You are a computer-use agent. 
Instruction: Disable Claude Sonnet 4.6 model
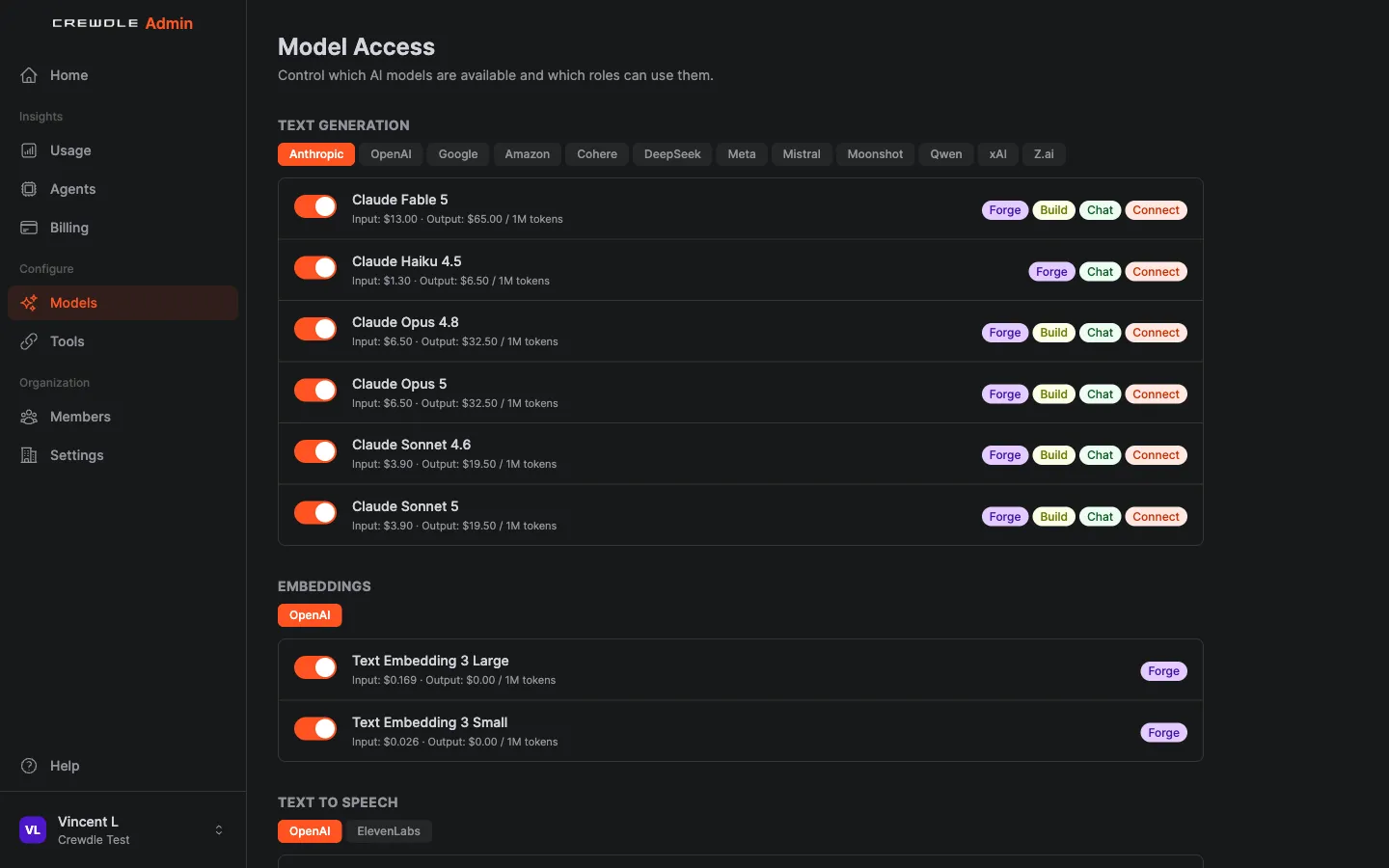coord(315,451)
